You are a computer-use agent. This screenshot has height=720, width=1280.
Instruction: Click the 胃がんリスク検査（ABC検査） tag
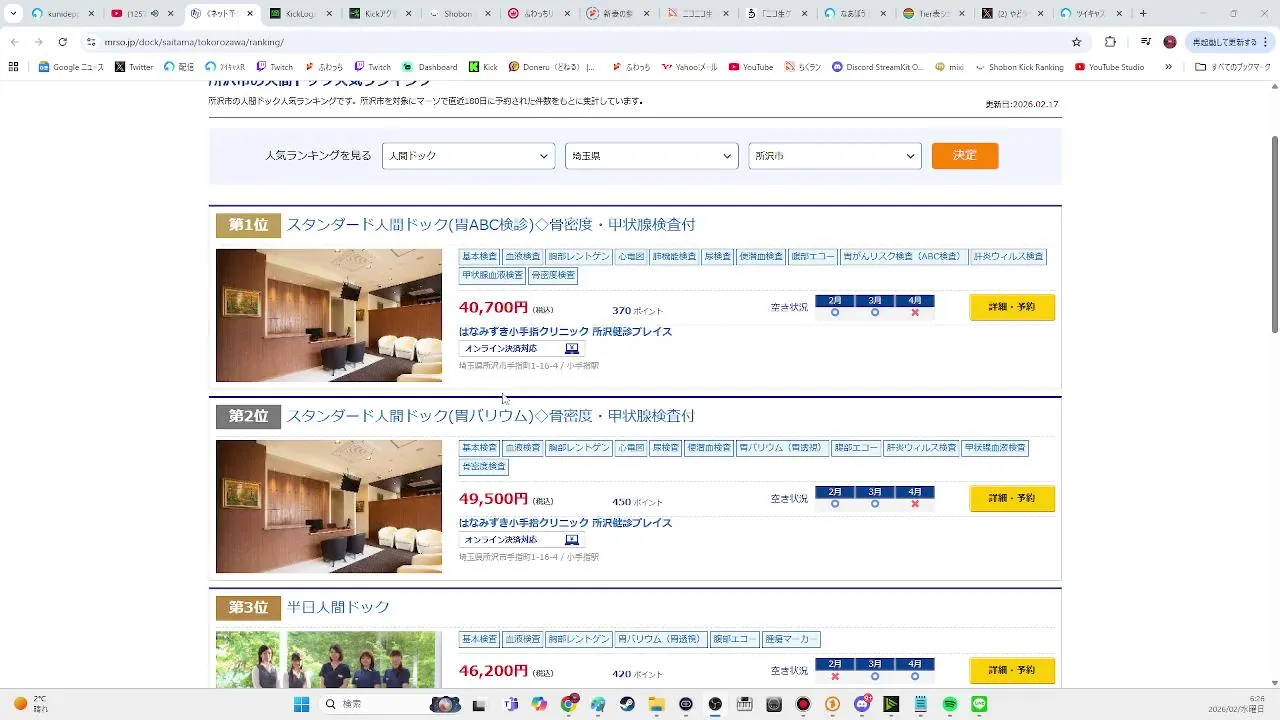pyautogui.click(x=905, y=256)
